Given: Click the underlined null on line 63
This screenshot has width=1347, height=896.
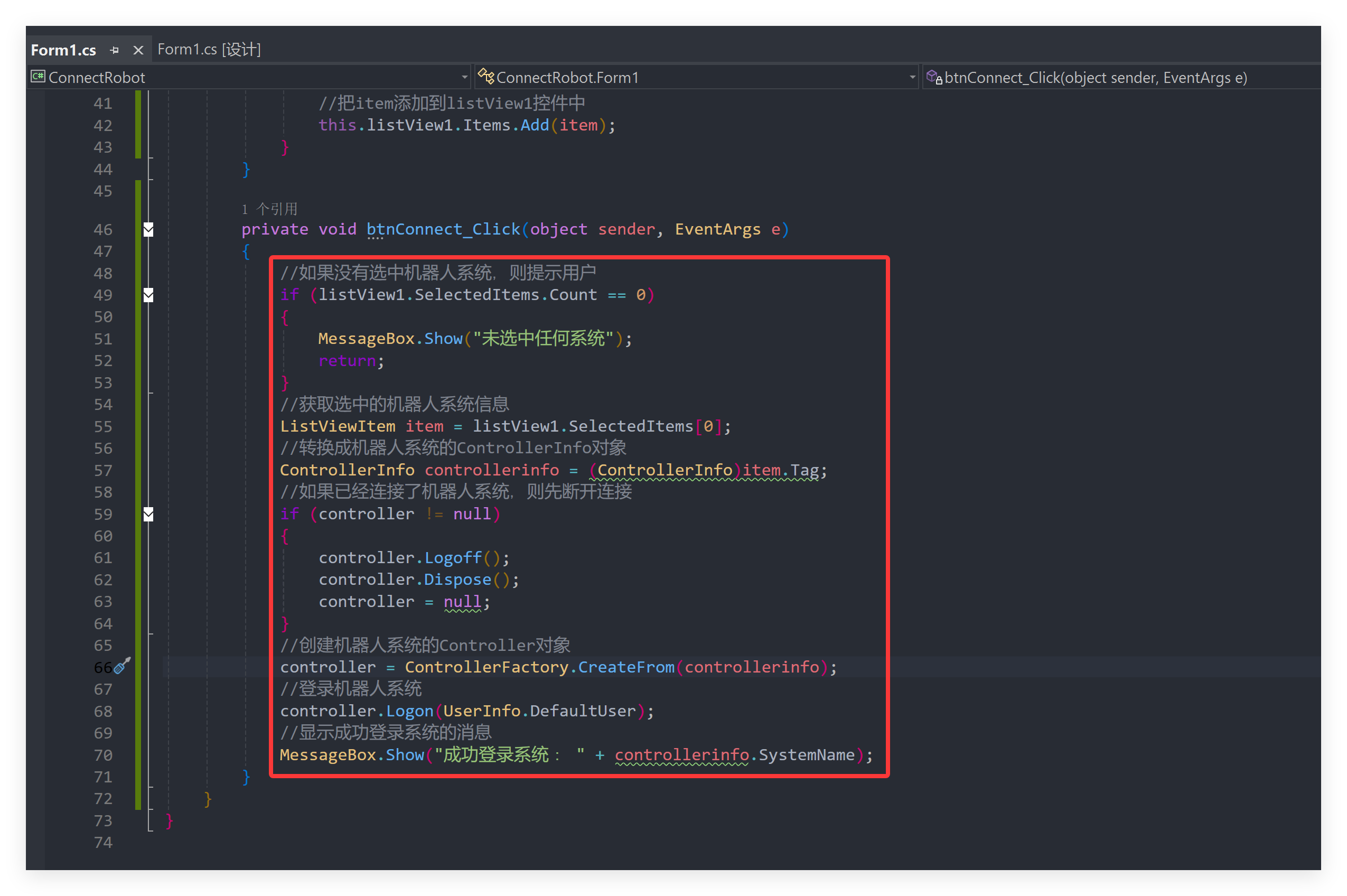Looking at the screenshot, I should (462, 602).
